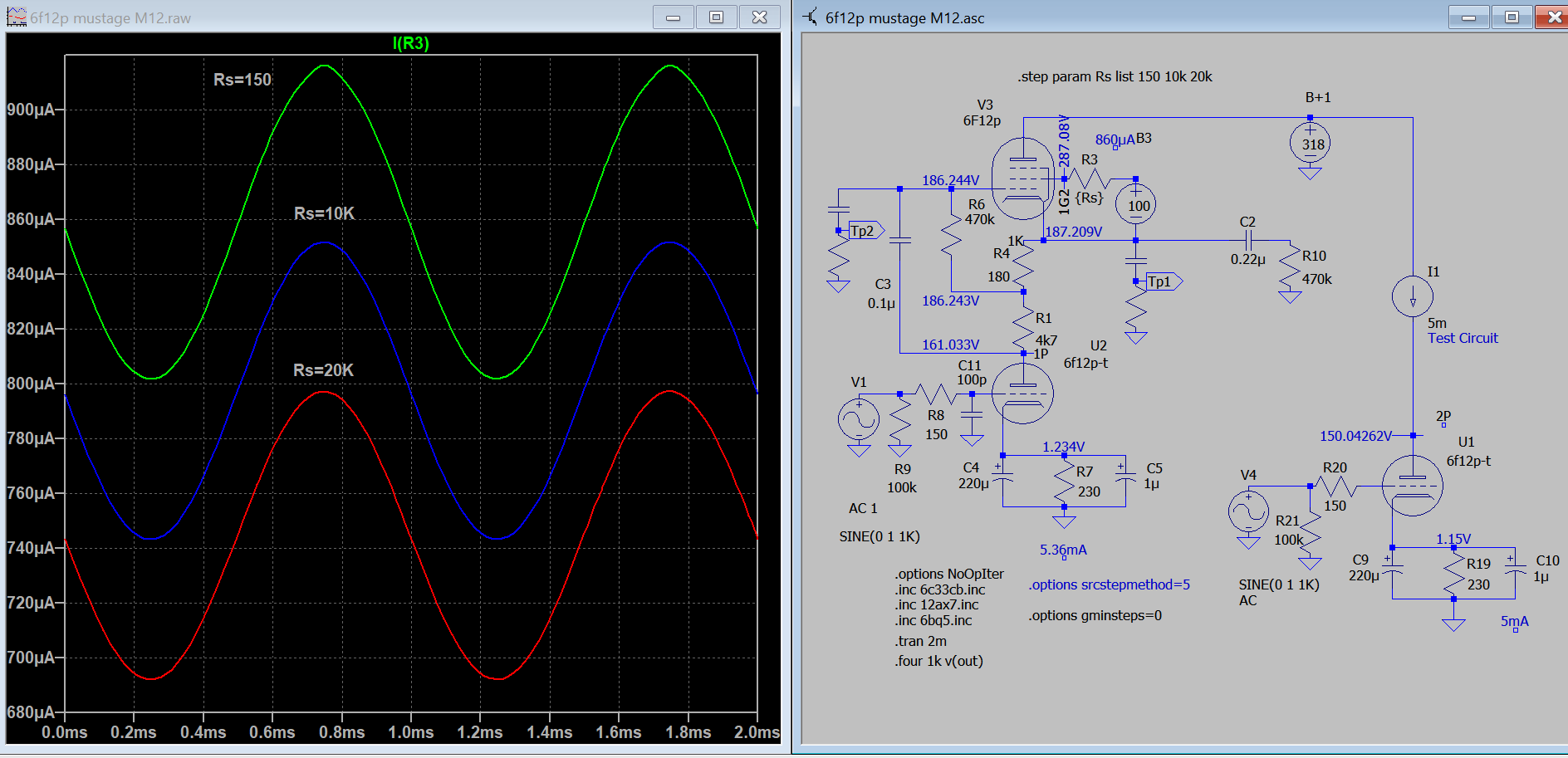Select resistor R1 4k7 symbol
This screenshot has width=1568, height=758.
click(1023, 328)
